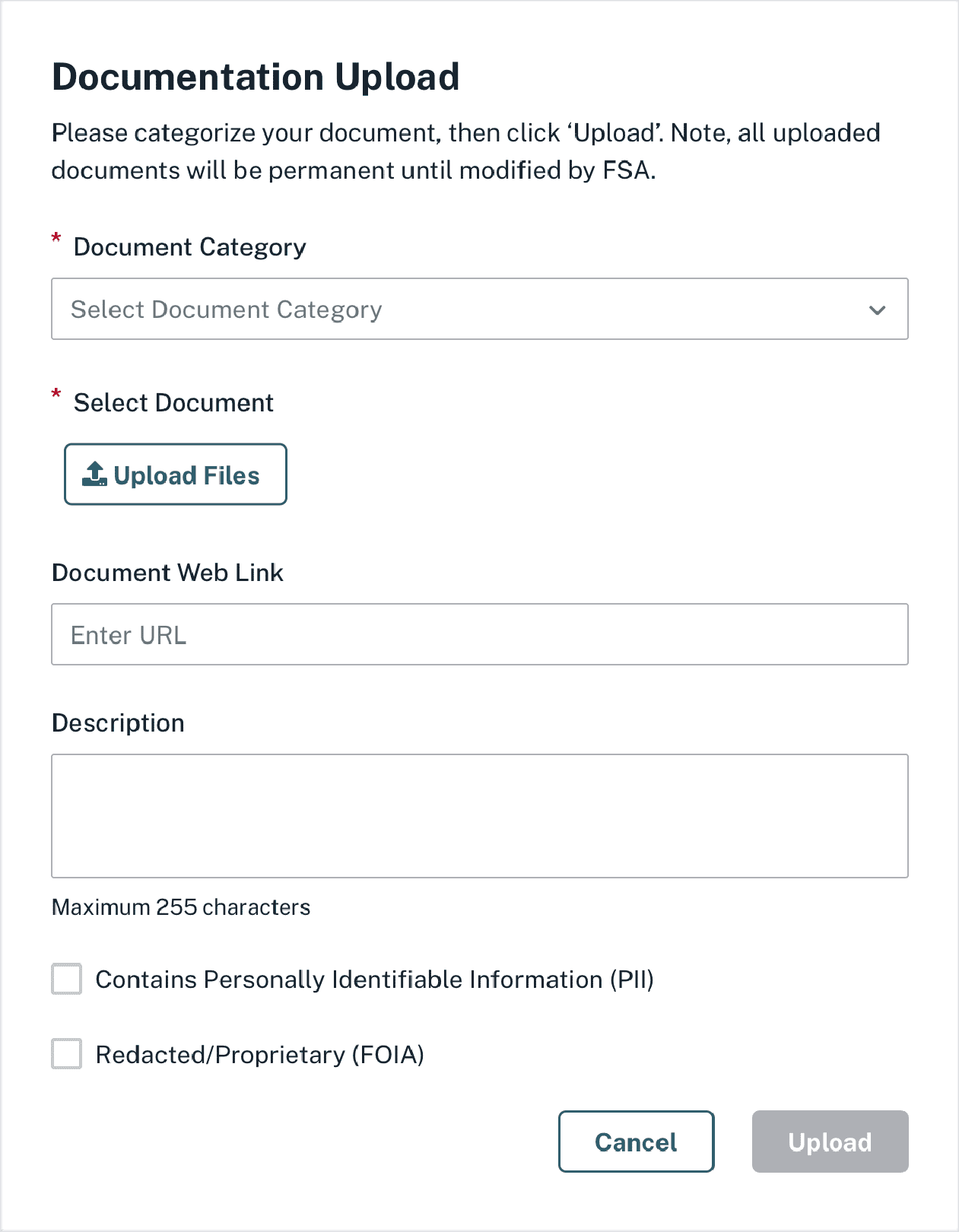This screenshot has height=1232, width=959.
Task: Click the greyed-out Upload button
Action: [830, 1142]
